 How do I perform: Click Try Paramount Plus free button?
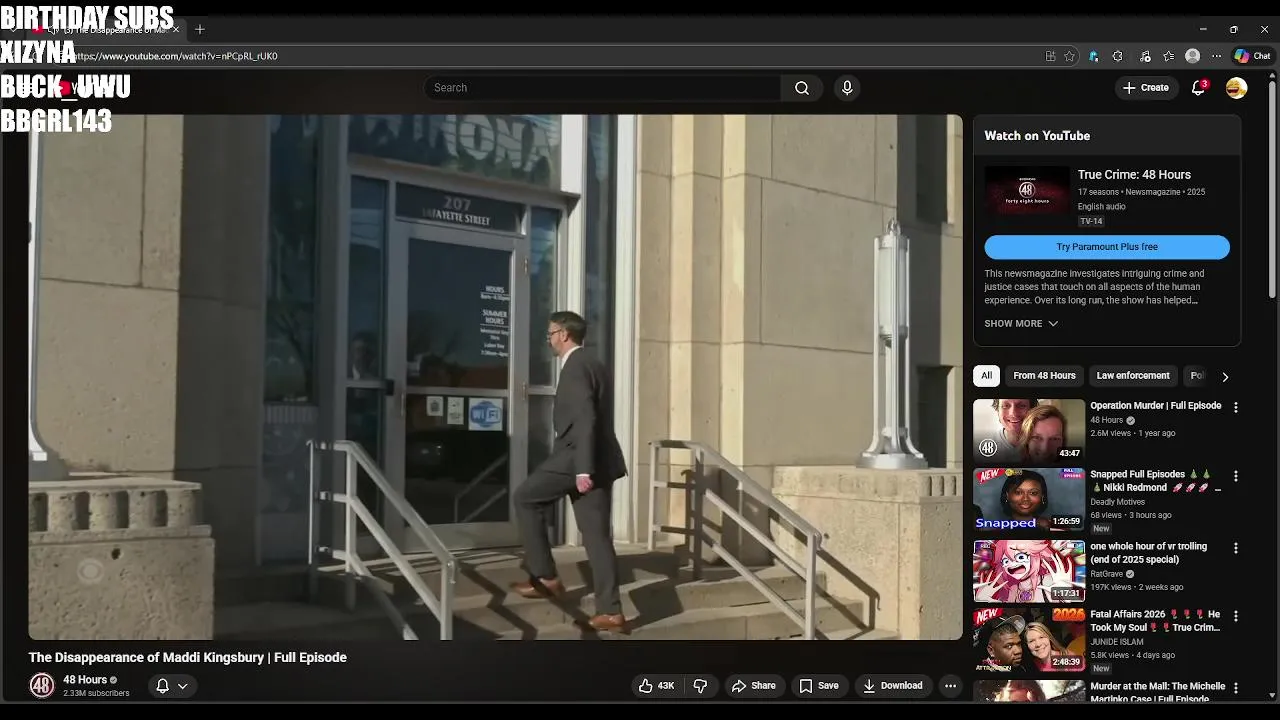point(1107,247)
